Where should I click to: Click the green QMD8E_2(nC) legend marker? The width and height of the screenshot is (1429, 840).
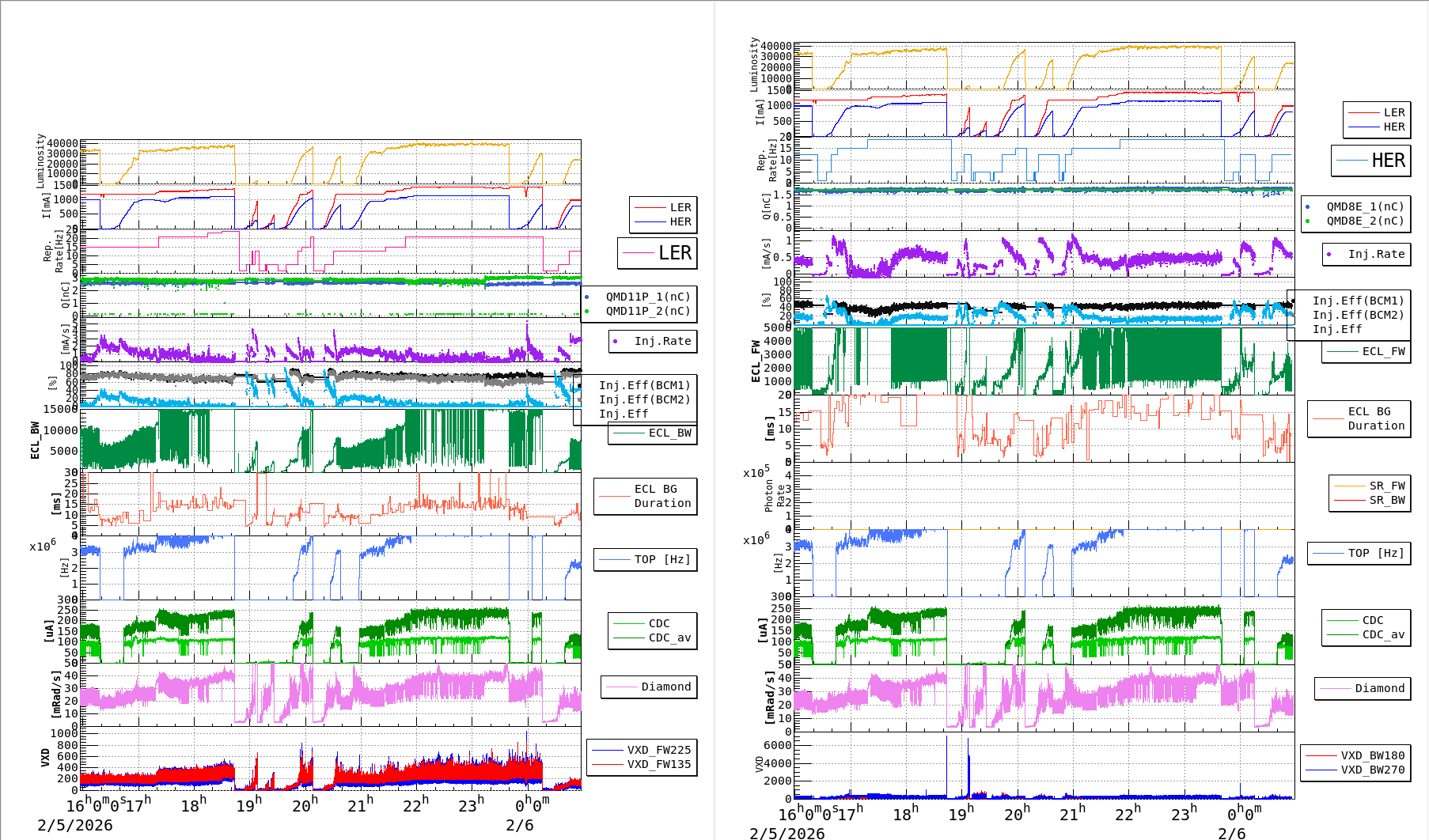1308,221
